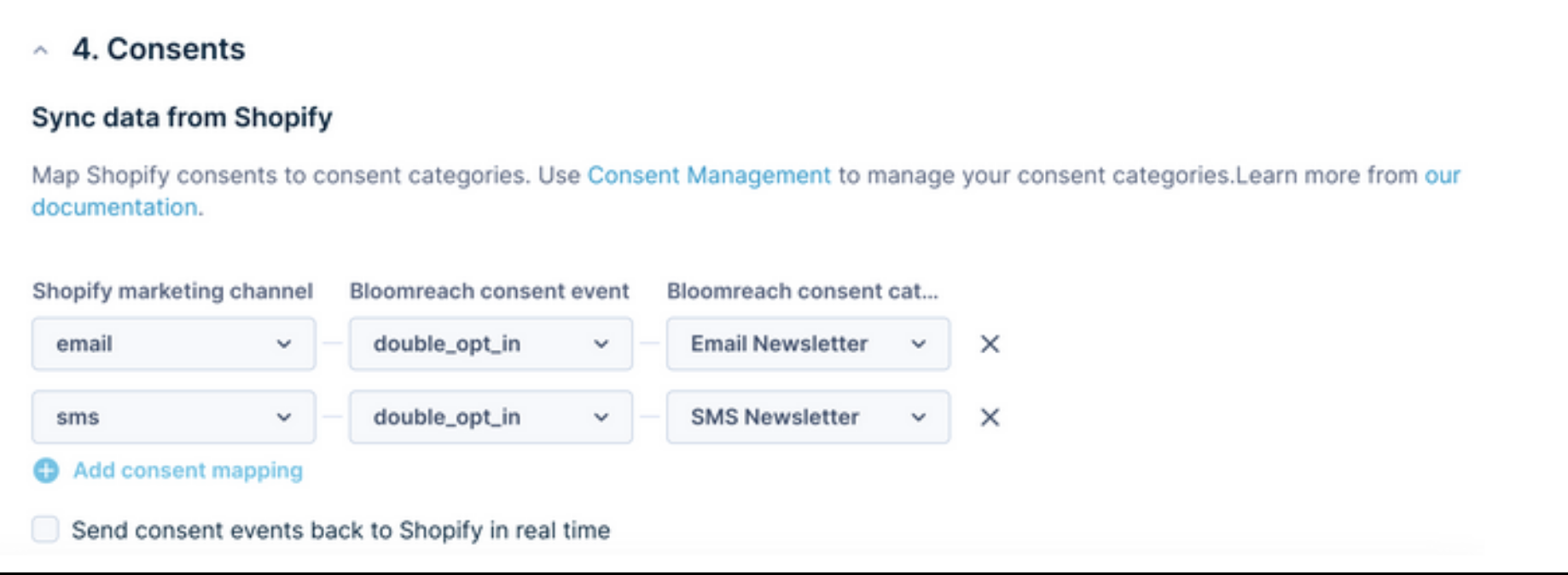The image size is (1568, 575).
Task: Open the SMS Newsletter consent category dropdown
Action: 806,417
